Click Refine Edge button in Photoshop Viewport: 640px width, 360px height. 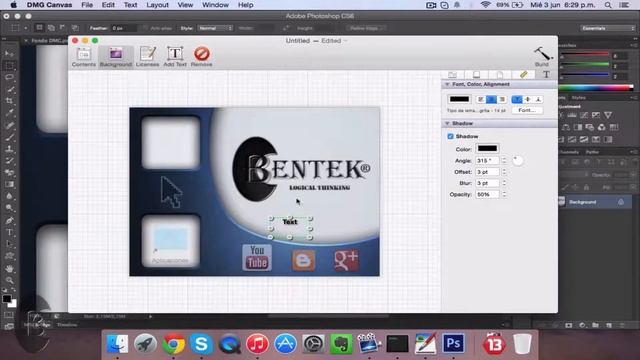tap(367, 28)
